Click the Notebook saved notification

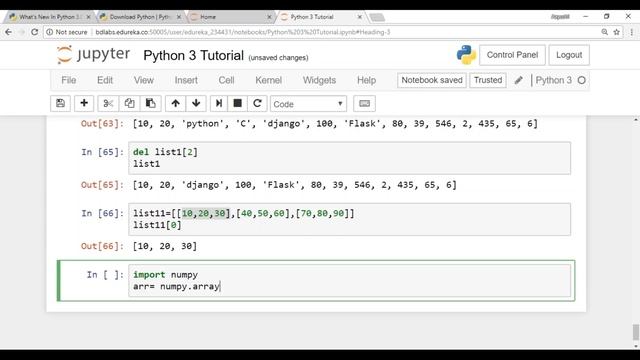point(432,80)
